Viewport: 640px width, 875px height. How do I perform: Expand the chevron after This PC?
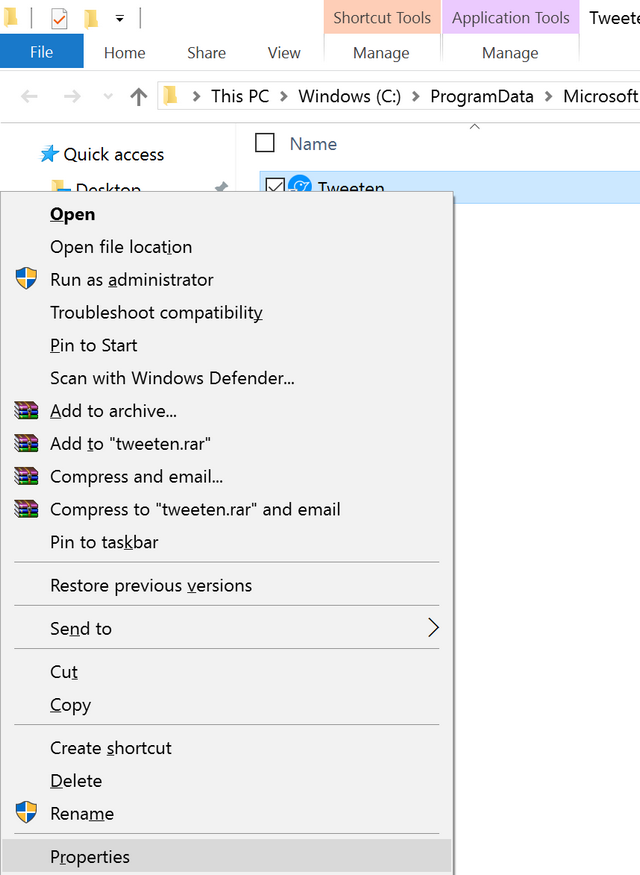pyautogui.click(x=283, y=97)
